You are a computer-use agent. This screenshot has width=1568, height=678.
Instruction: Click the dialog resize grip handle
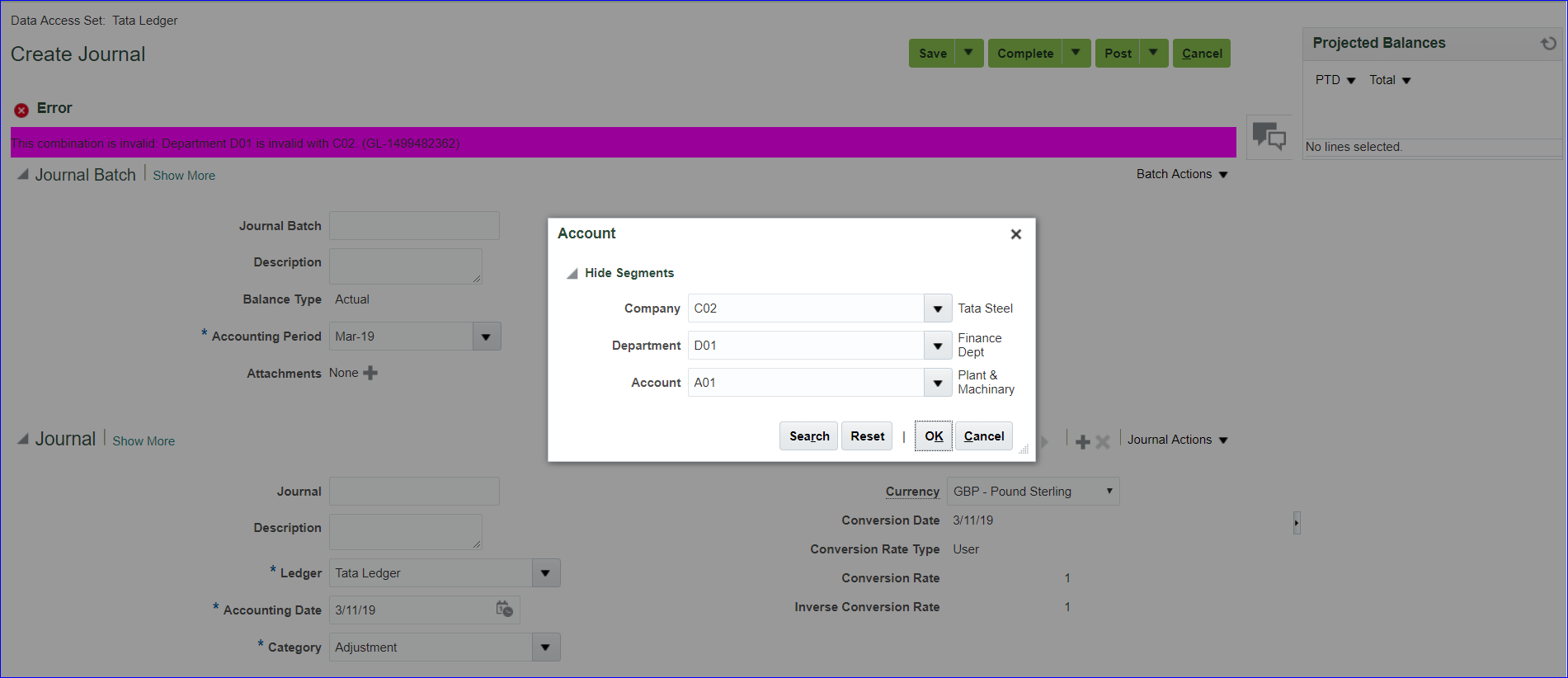[x=1024, y=450]
